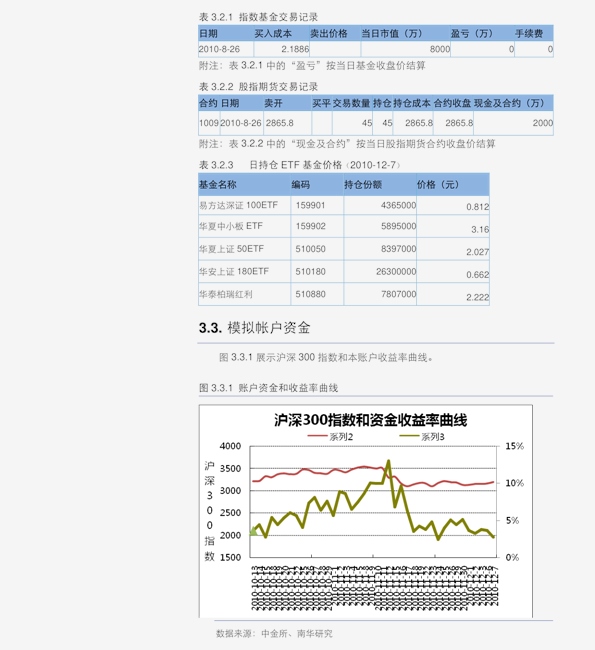This screenshot has height=650, width=595.
Task: Click the footnote about '盈亏' under table 3.2.1
Action: (312, 65)
